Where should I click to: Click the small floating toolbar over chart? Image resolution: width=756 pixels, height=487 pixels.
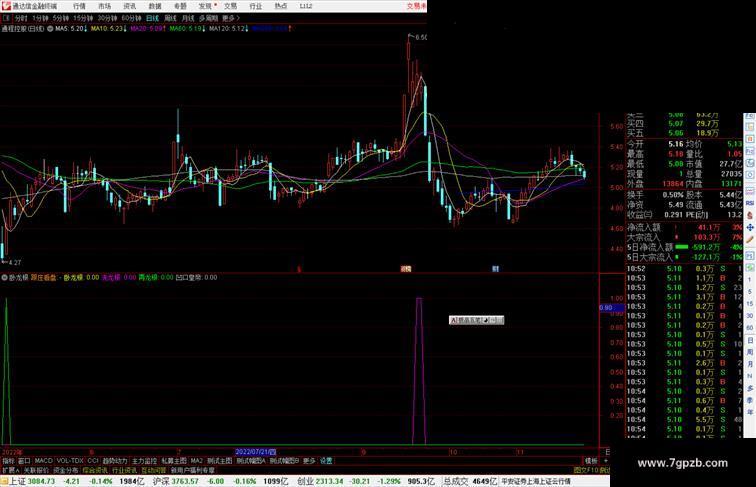tap(476, 320)
